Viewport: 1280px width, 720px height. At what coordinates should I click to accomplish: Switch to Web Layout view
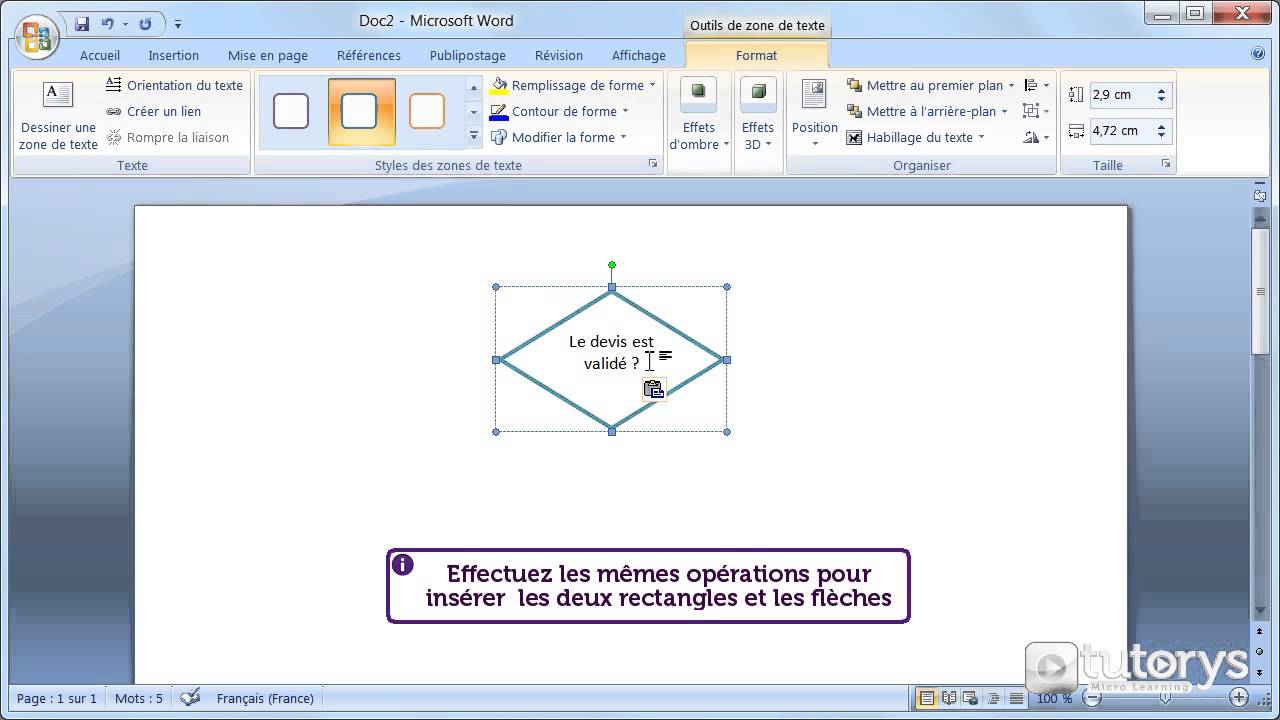click(x=971, y=698)
